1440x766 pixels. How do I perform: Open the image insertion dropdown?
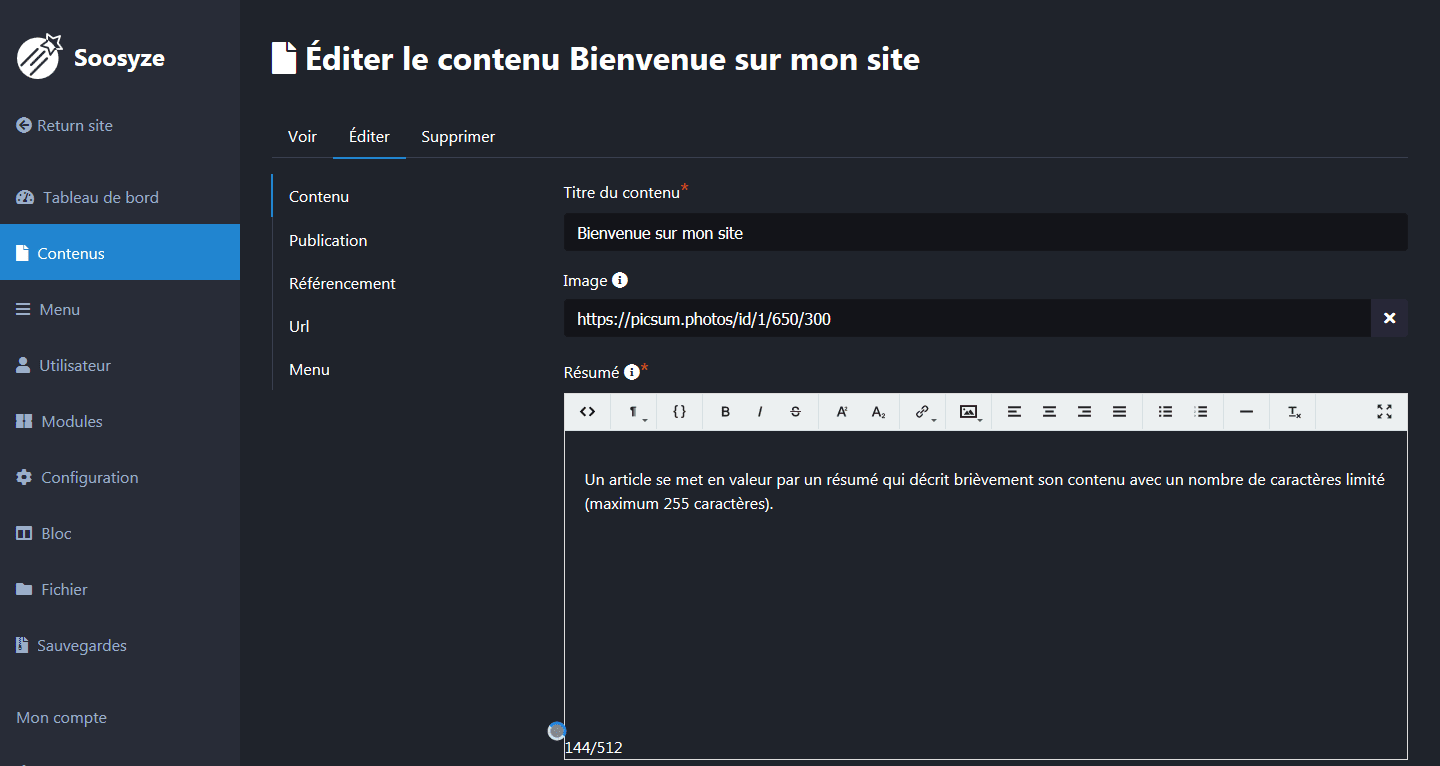[x=970, y=412]
